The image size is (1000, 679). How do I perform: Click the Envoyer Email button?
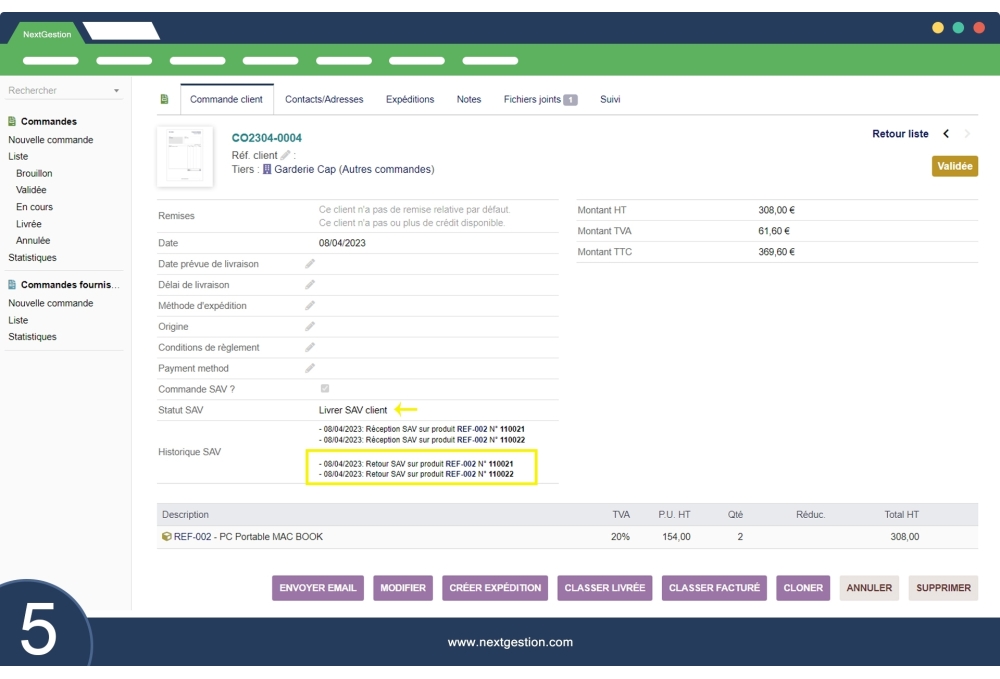[x=317, y=588]
